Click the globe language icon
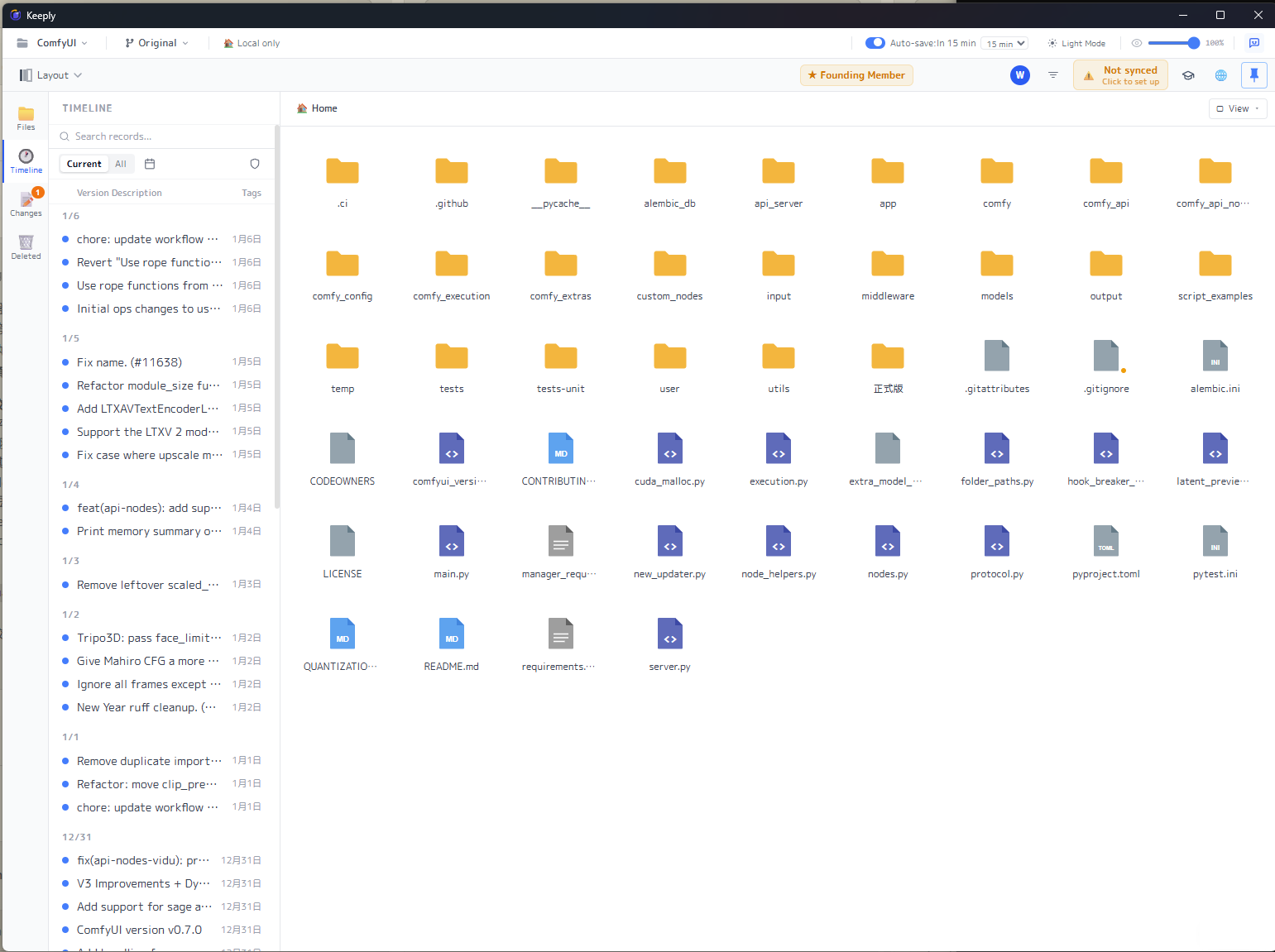 click(x=1220, y=75)
